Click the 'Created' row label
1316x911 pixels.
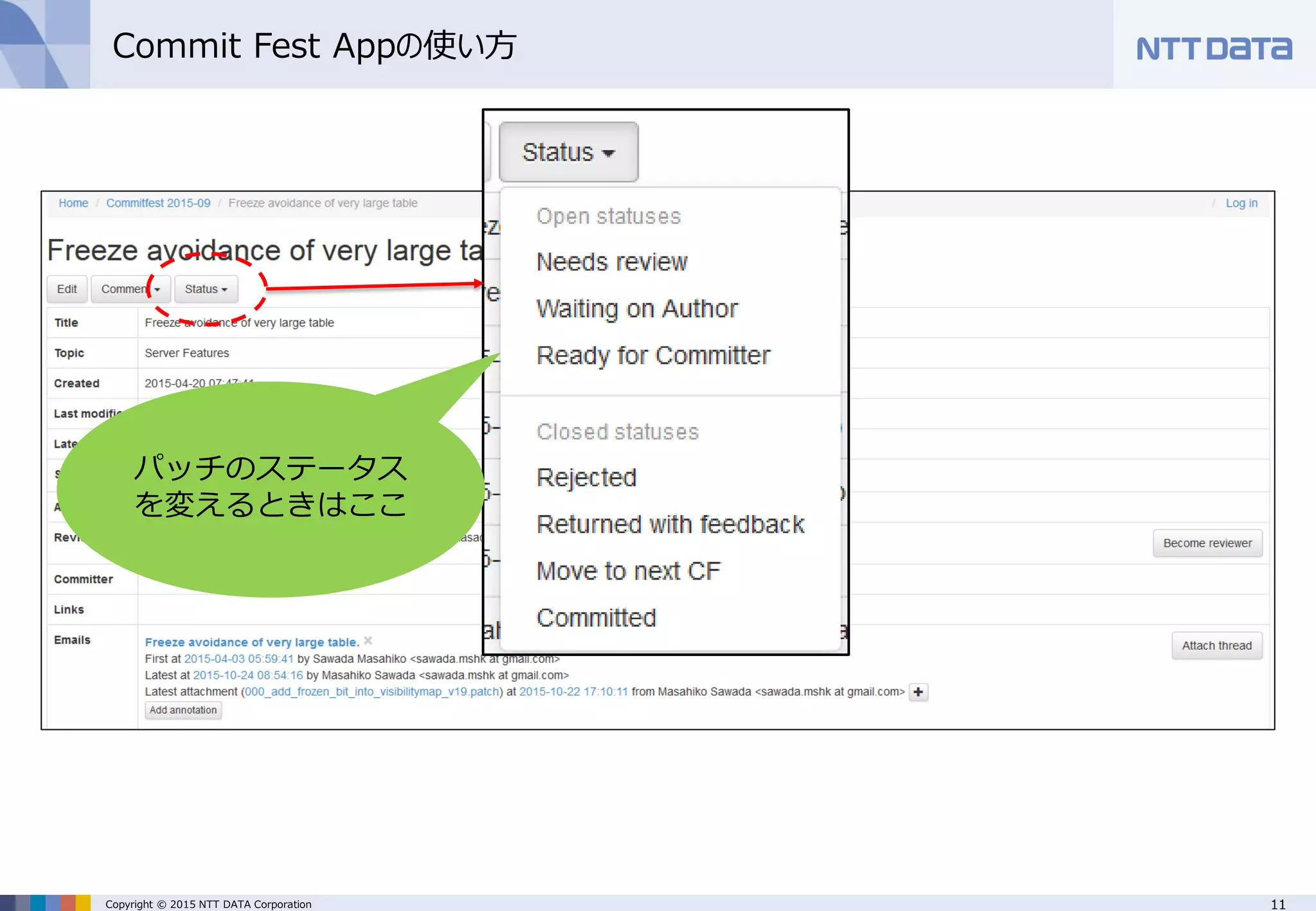coord(76,384)
